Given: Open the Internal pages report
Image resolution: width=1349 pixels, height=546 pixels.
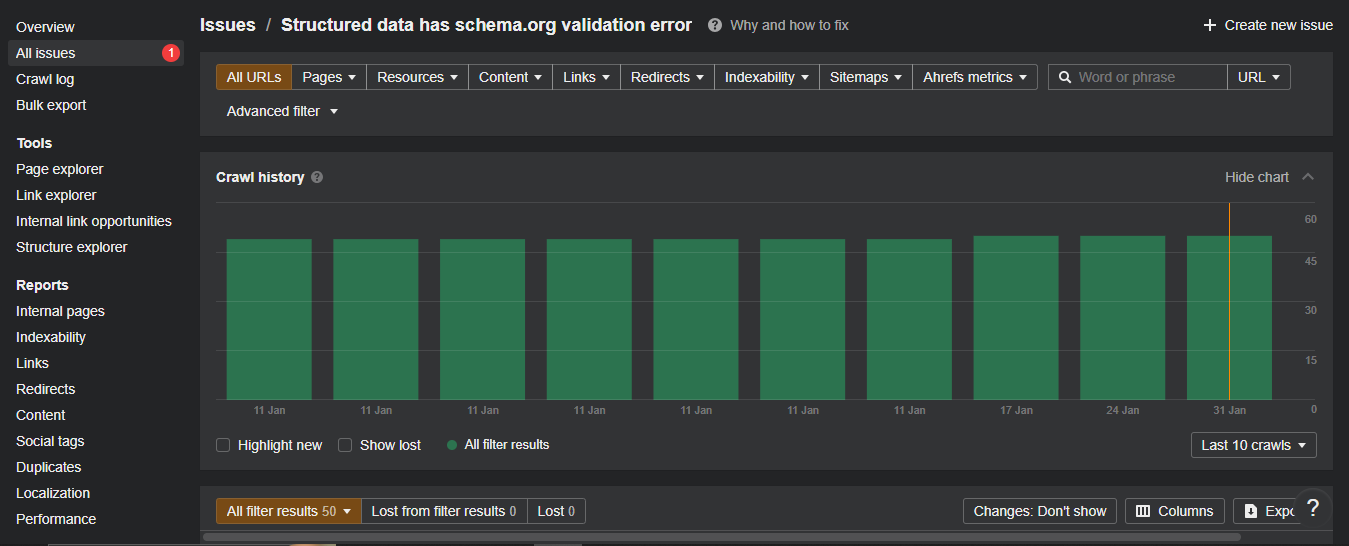Looking at the screenshot, I should pyautogui.click(x=60, y=311).
